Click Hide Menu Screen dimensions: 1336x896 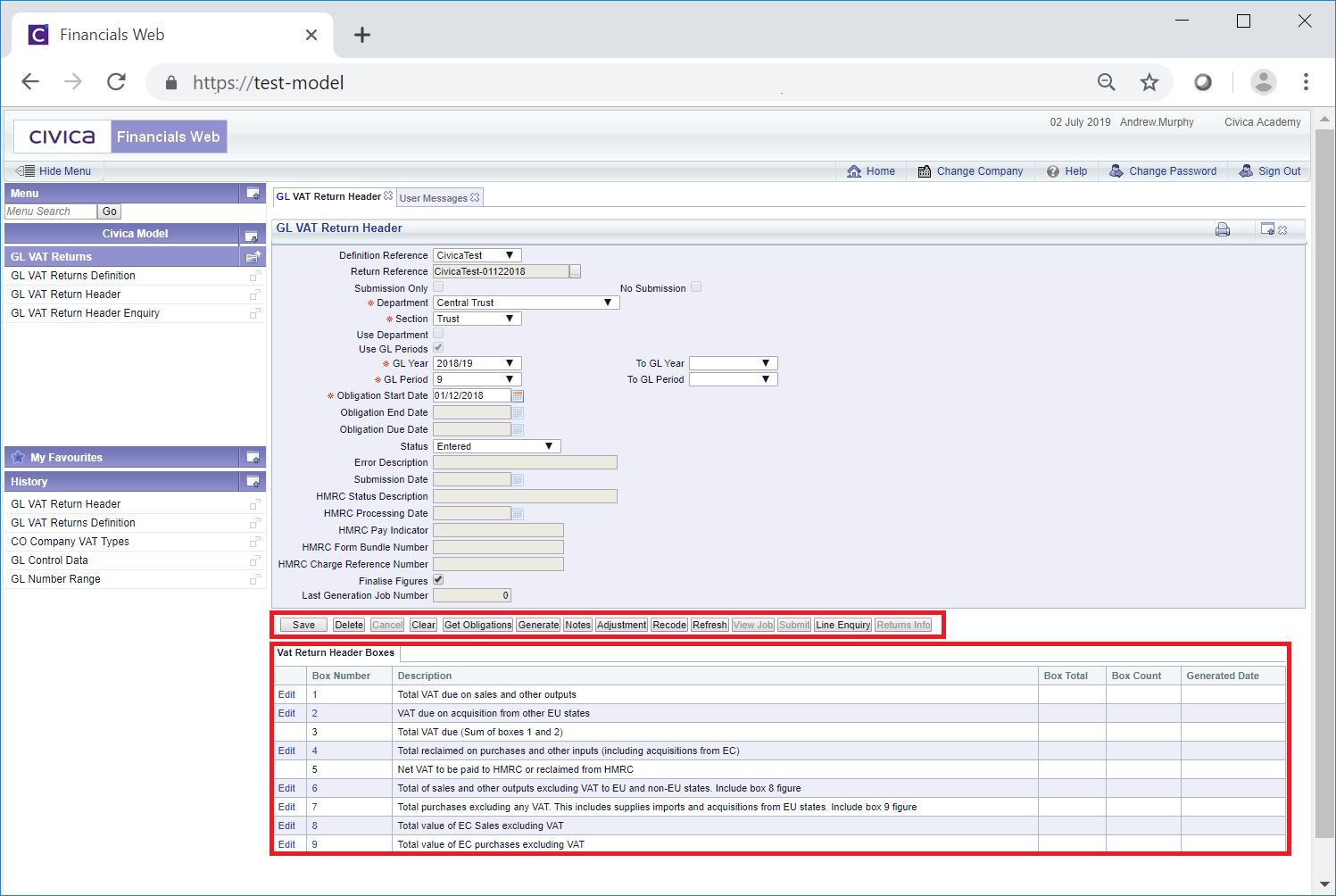tap(54, 171)
